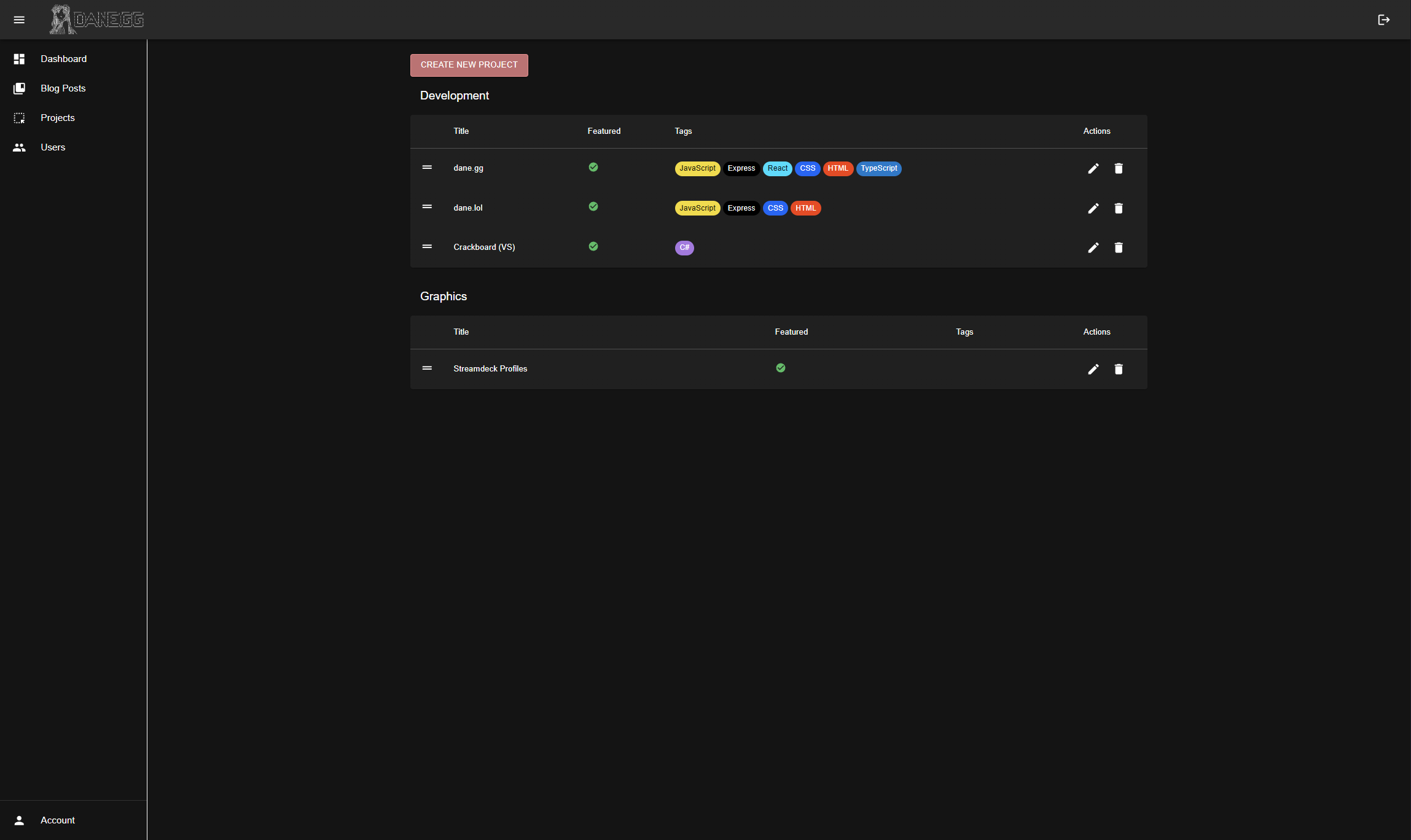Delete the dane.lol project
Screen dimensions: 1411x840
pos(1118,208)
